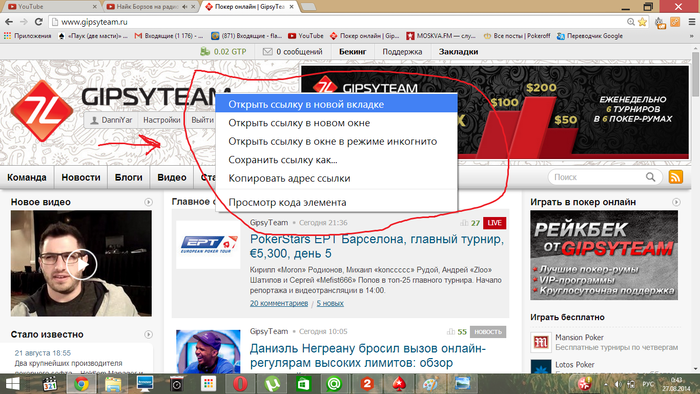Switch input language РУС indicator

pos(648,384)
